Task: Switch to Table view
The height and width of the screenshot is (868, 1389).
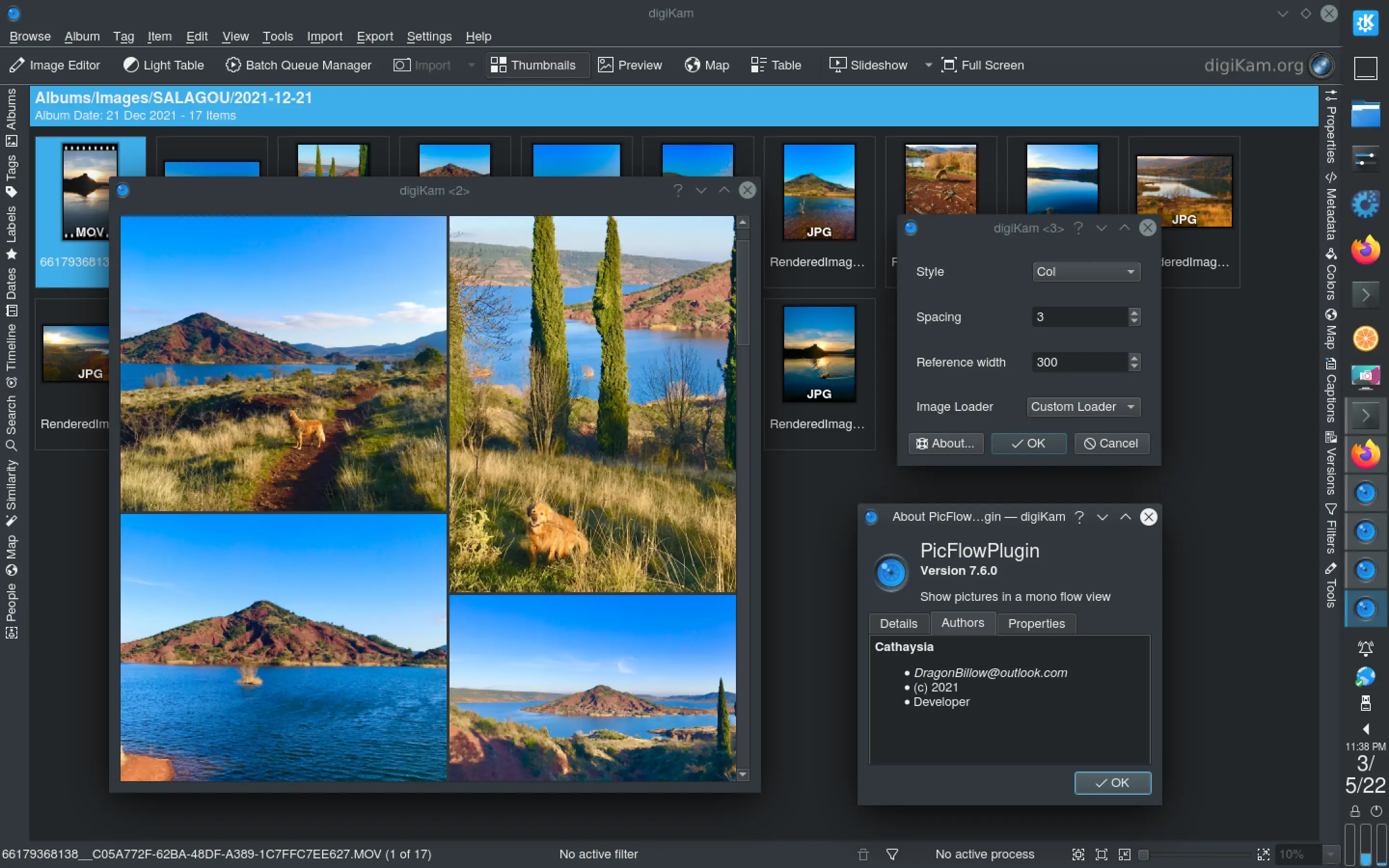Action: 775,65
